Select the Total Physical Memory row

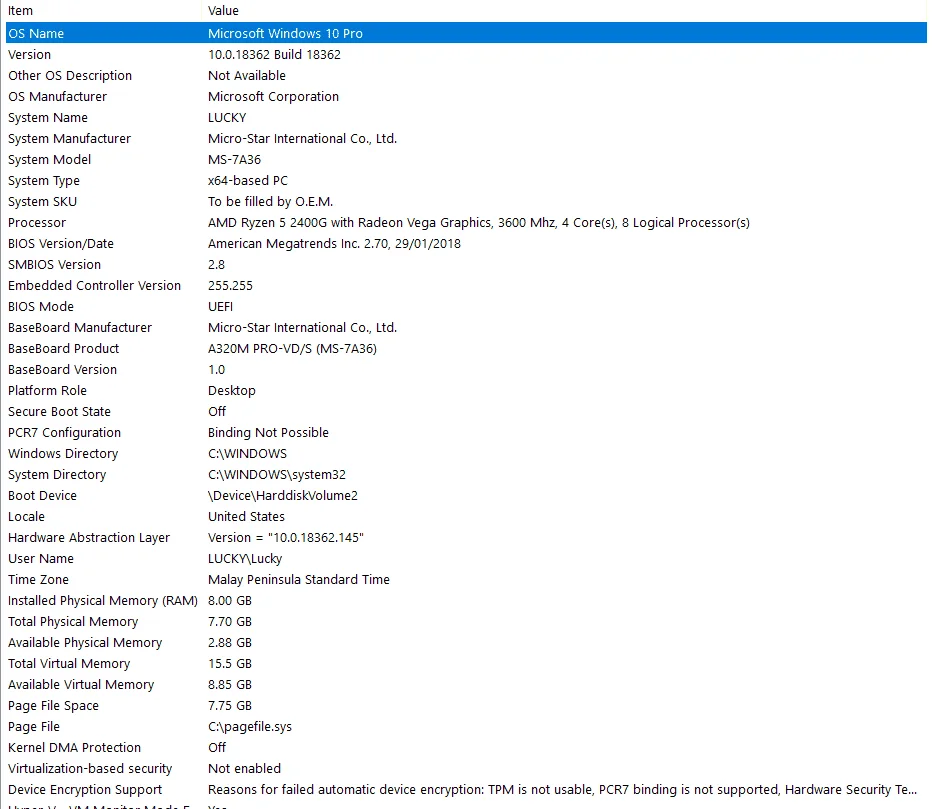466,621
